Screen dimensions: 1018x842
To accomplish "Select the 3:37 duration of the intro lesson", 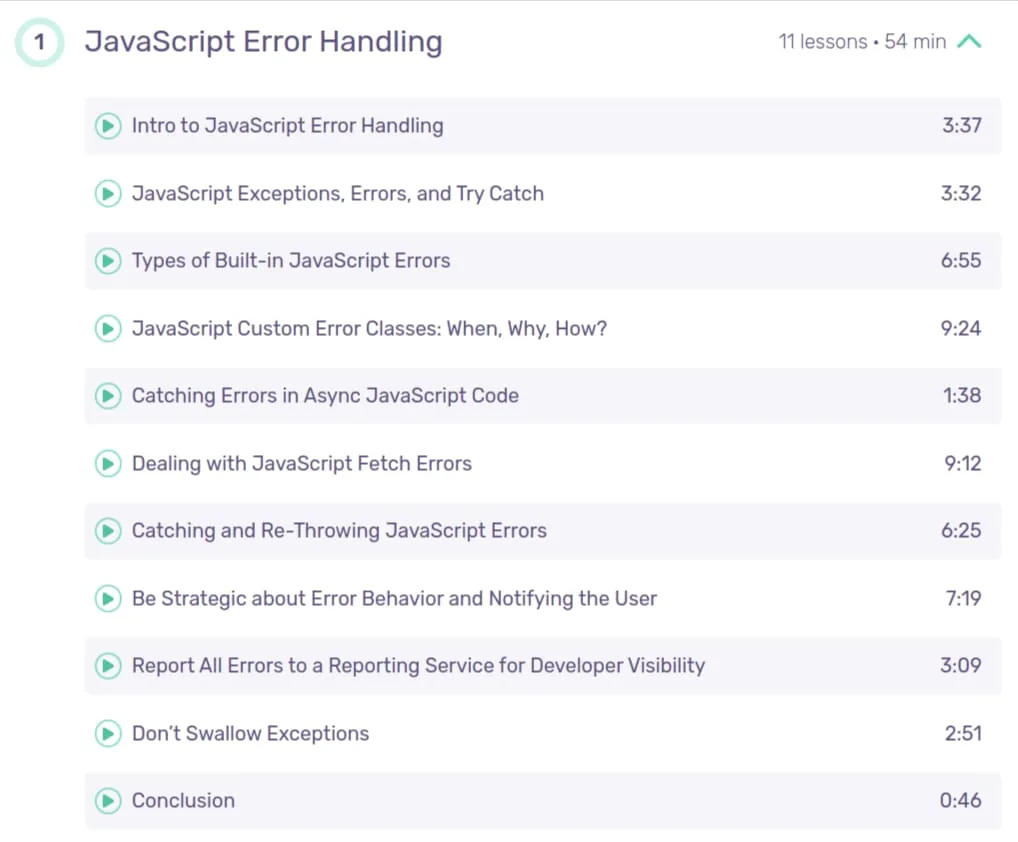I will [x=962, y=125].
